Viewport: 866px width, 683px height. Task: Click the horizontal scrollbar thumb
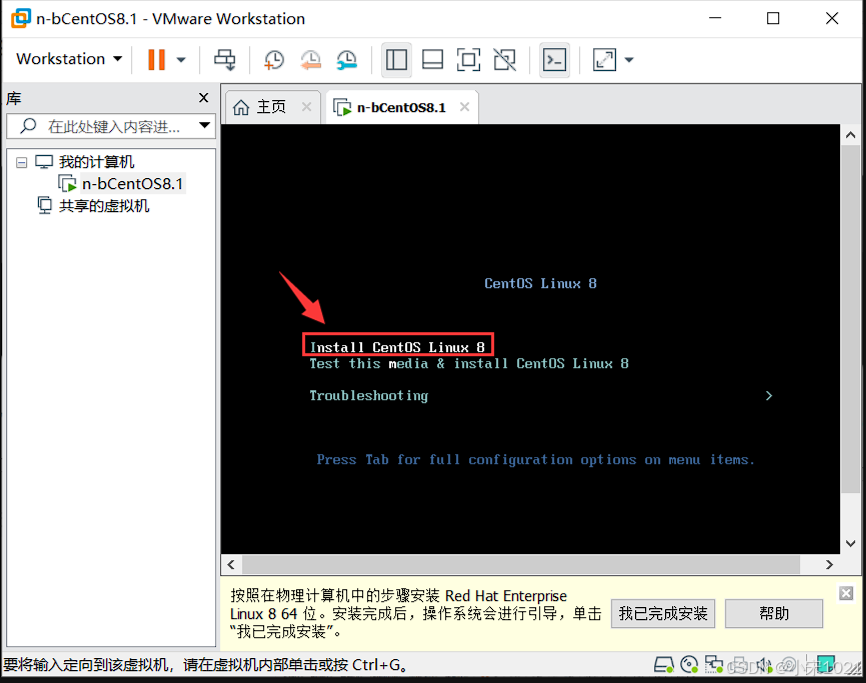tap(521, 564)
